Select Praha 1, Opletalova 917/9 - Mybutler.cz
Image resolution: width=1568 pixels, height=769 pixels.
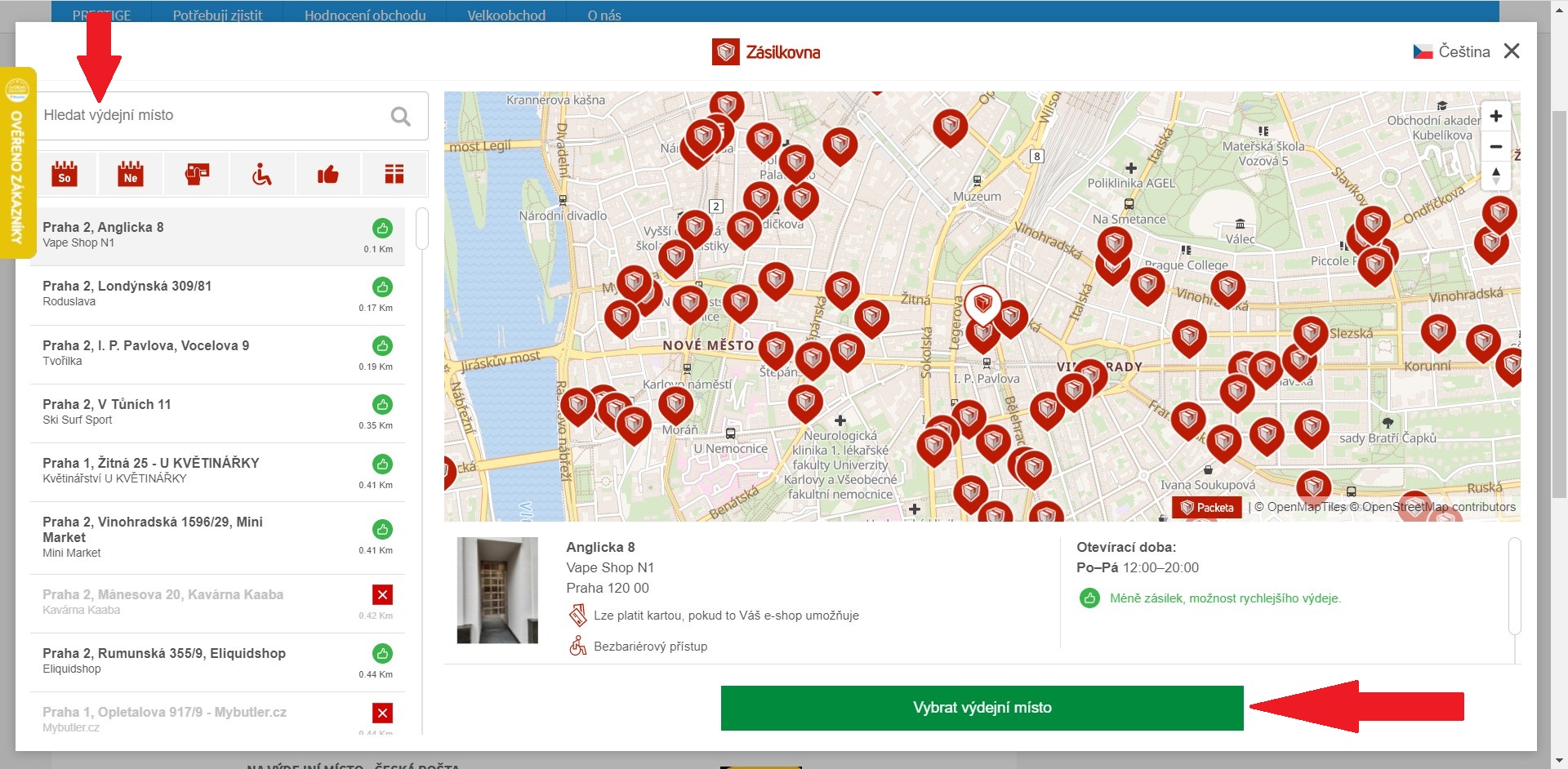click(218, 714)
